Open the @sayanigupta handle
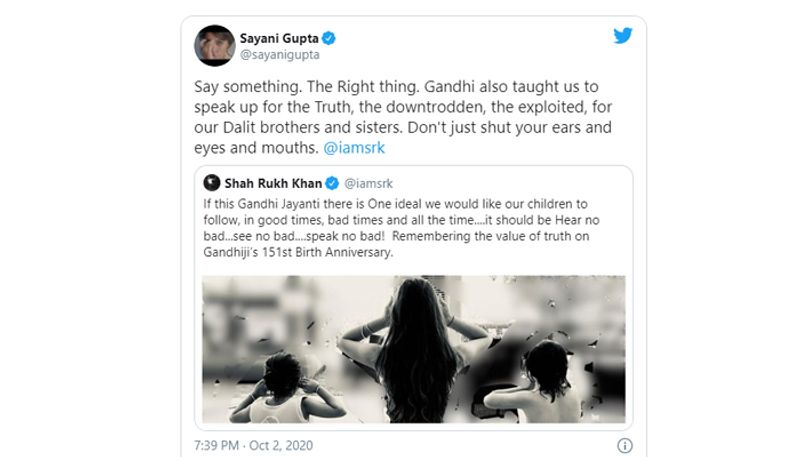The width and height of the screenshot is (800, 457). (280, 55)
